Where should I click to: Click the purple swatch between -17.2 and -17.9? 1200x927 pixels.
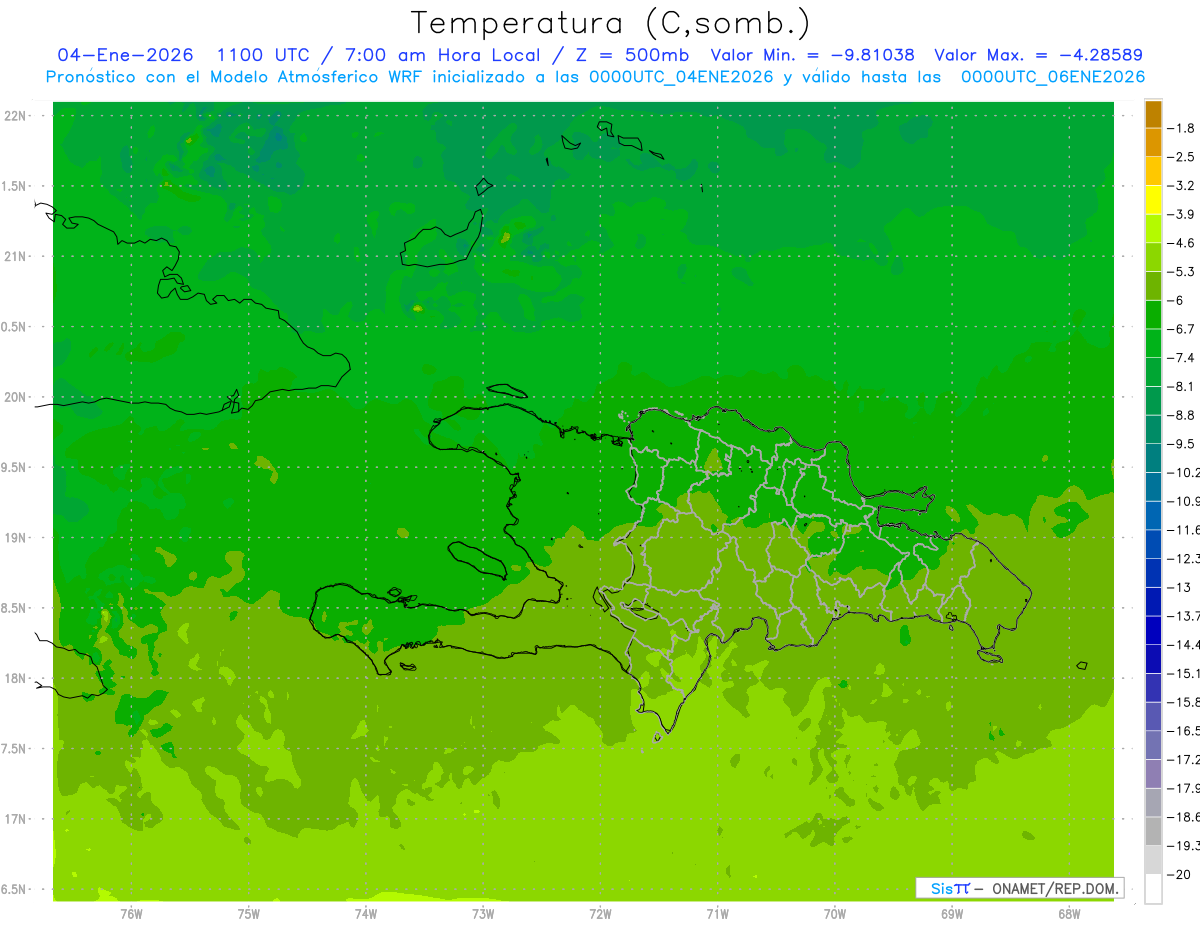1153,774
